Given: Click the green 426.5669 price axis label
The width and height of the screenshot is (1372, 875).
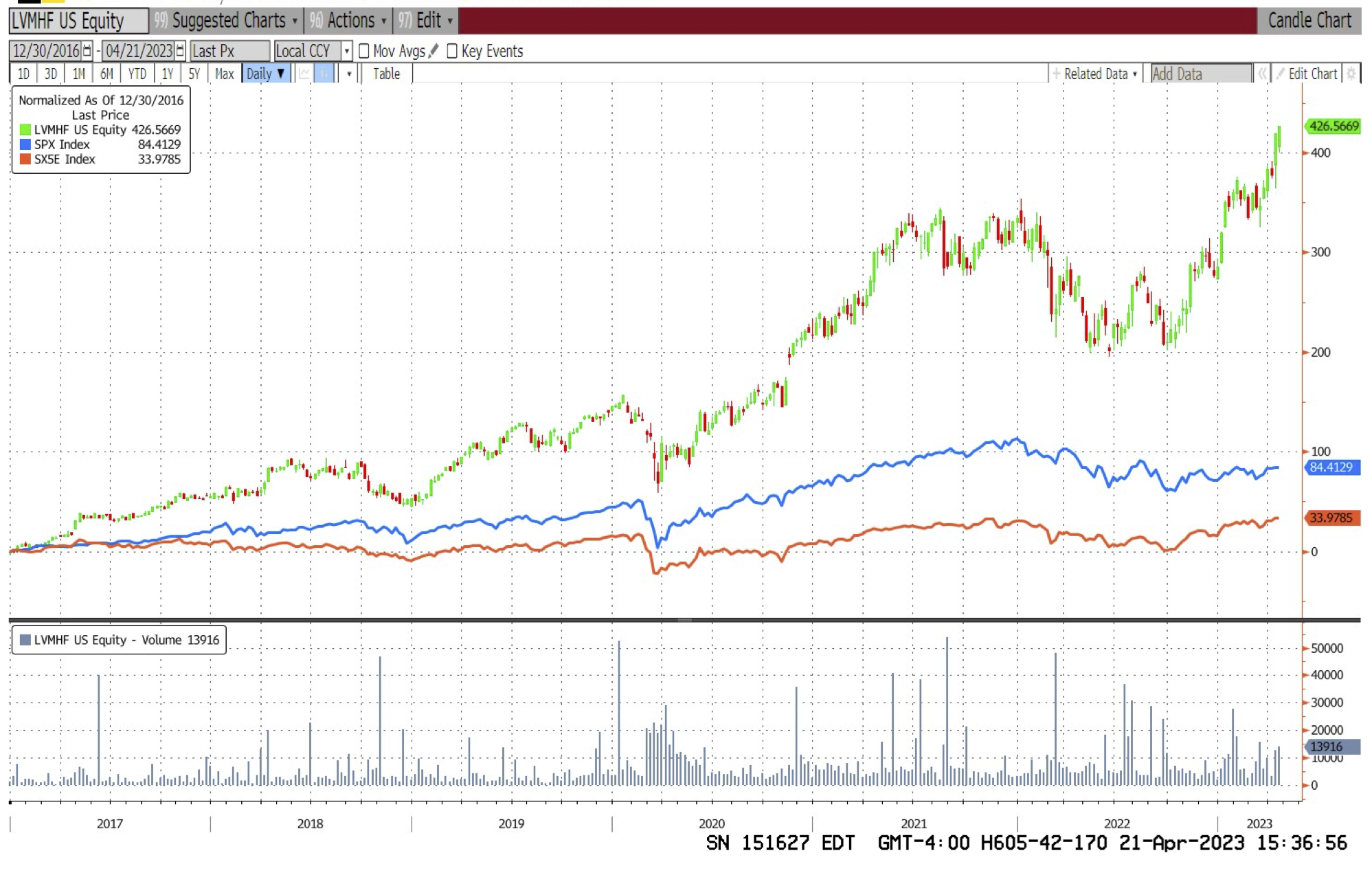Looking at the screenshot, I should tap(1333, 126).
